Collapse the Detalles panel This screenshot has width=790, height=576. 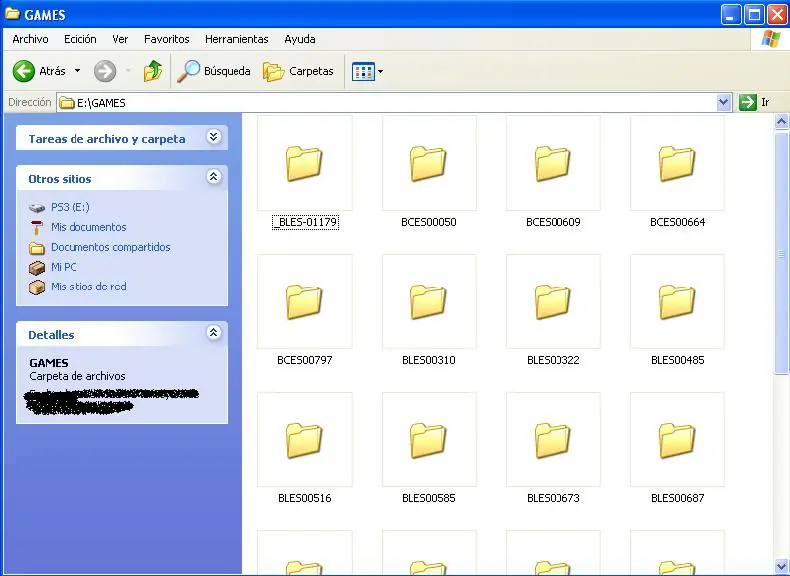click(214, 333)
